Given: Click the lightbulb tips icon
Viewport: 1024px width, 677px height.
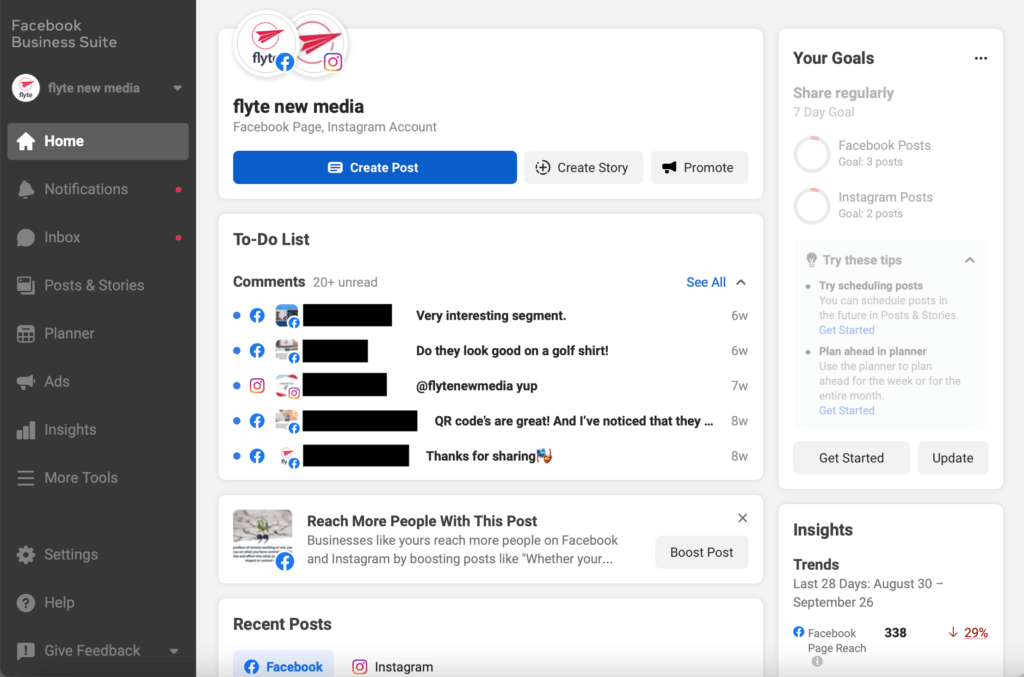Looking at the screenshot, I should point(811,260).
